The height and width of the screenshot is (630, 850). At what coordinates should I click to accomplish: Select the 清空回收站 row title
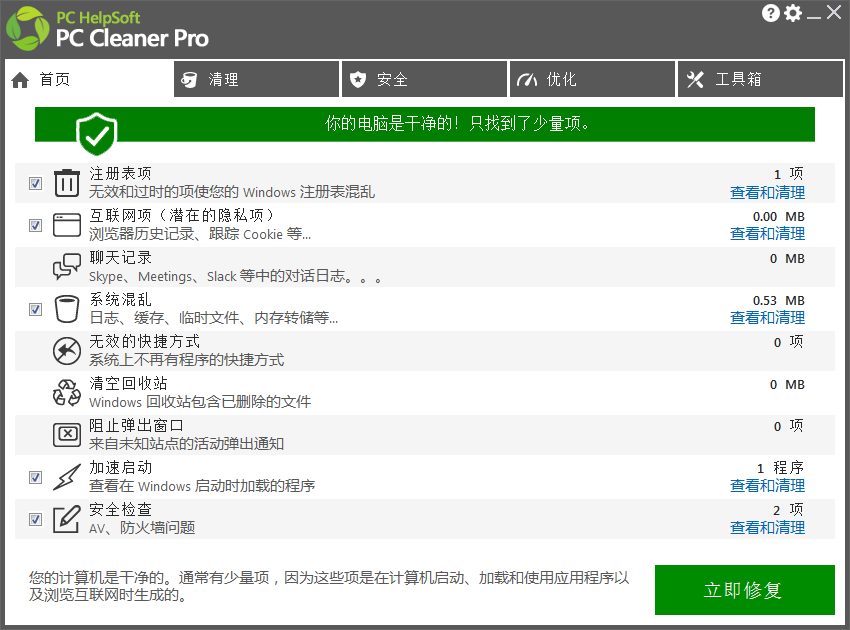coord(128,383)
